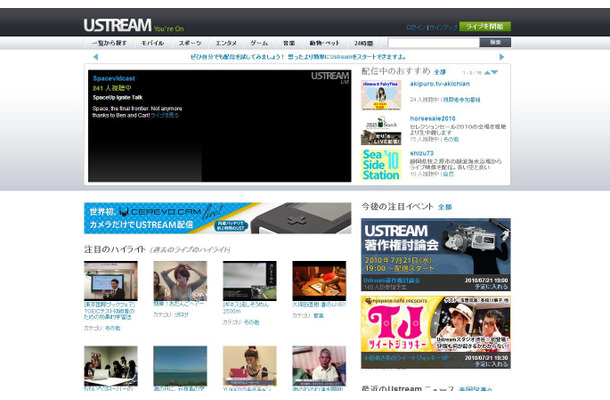Open the older man video thumbnail
The height and width of the screenshot is (400, 610).
(319, 366)
